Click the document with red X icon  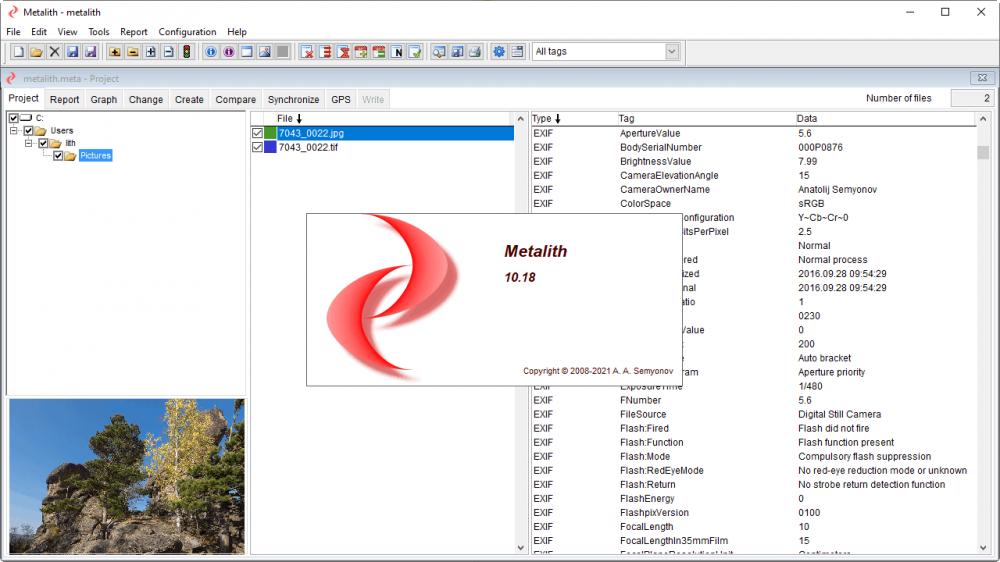[x=307, y=52]
